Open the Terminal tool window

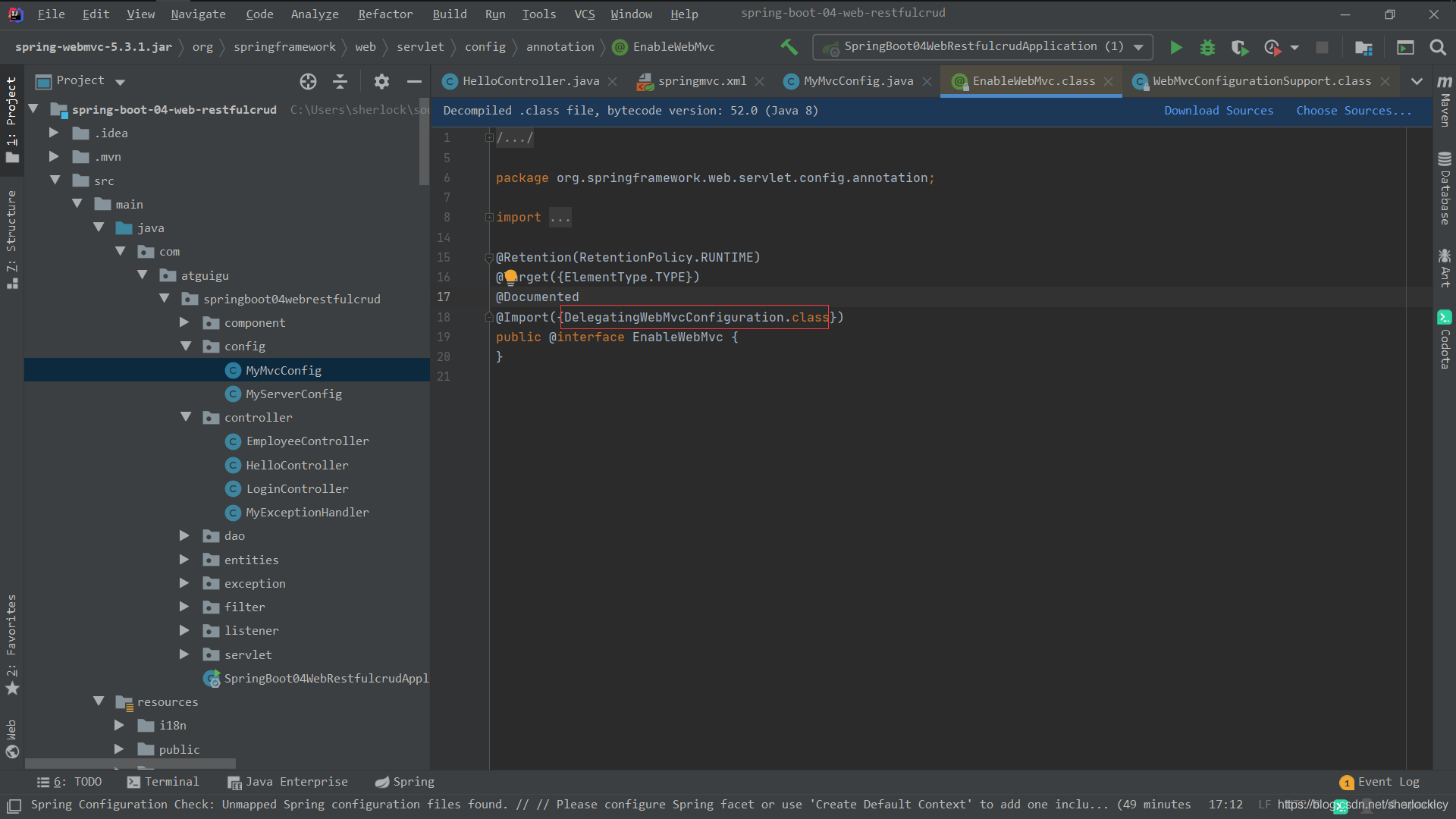point(163,782)
